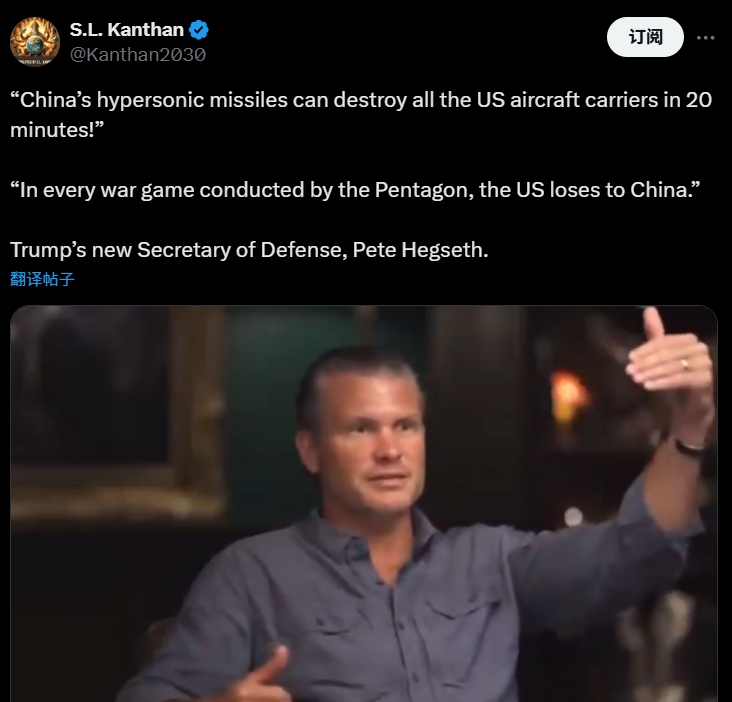The image size is (732, 702).
Task: Open S.L. Kanthan's profile avatar
Action: click(35, 42)
